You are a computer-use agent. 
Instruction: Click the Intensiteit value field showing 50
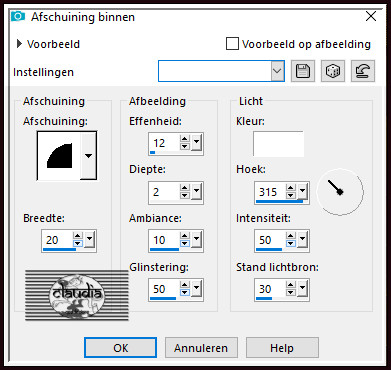click(x=271, y=240)
